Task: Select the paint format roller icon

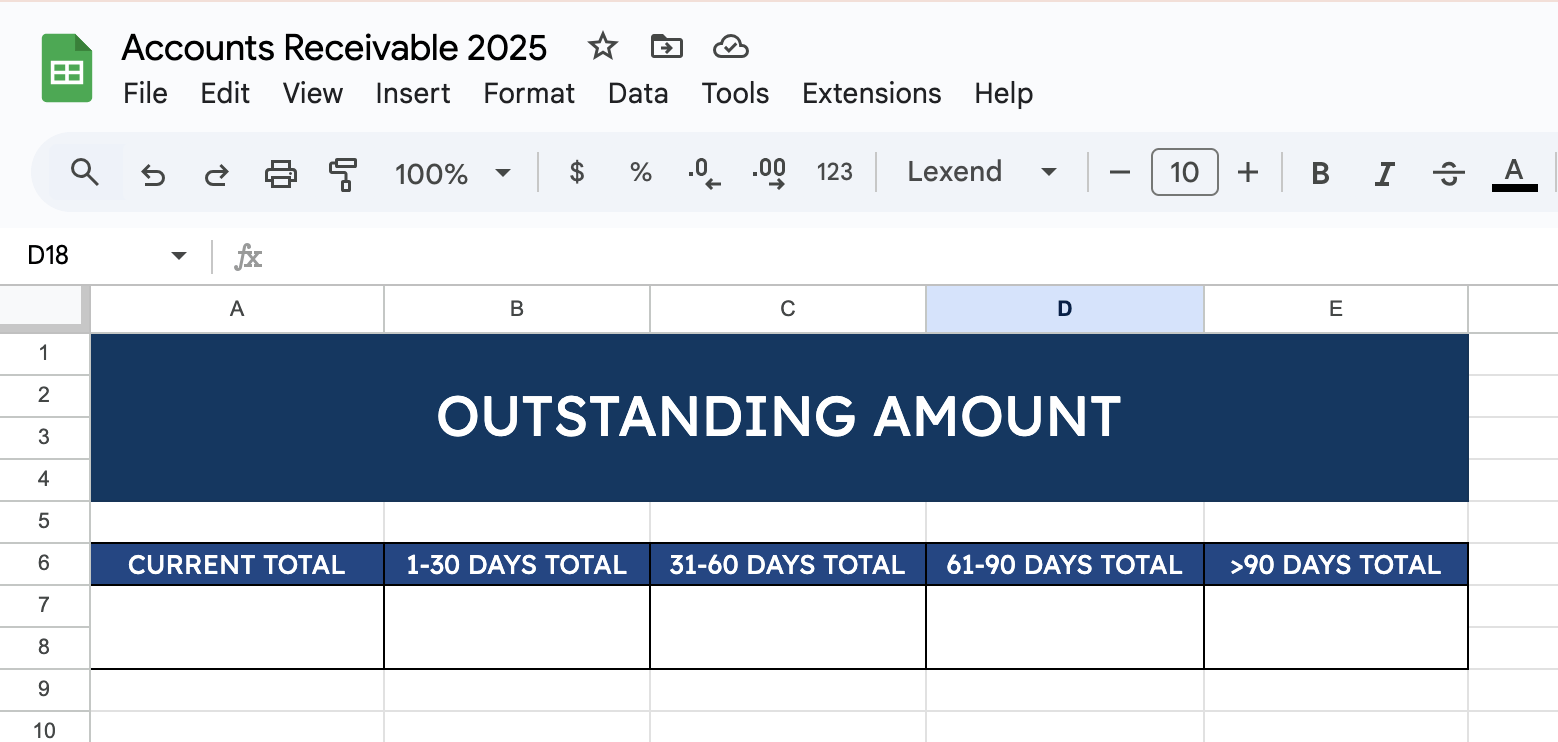Action: coord(343,174)
